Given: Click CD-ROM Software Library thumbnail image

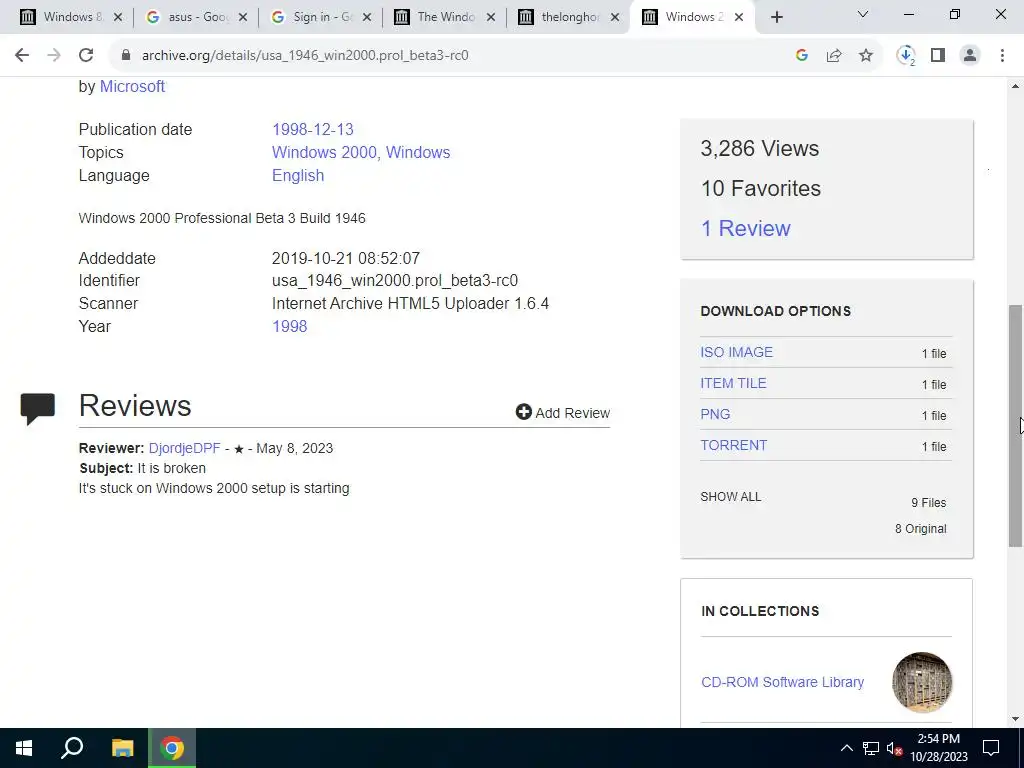Looking at the screenshot, I should click(921, 682).
